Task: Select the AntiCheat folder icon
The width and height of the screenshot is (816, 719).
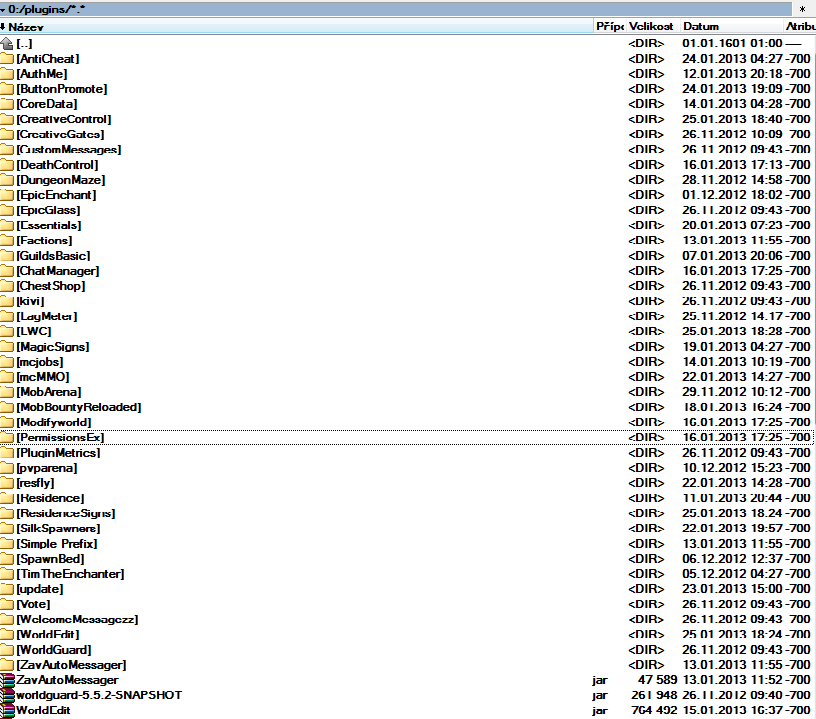Action: tap(7, 59)
